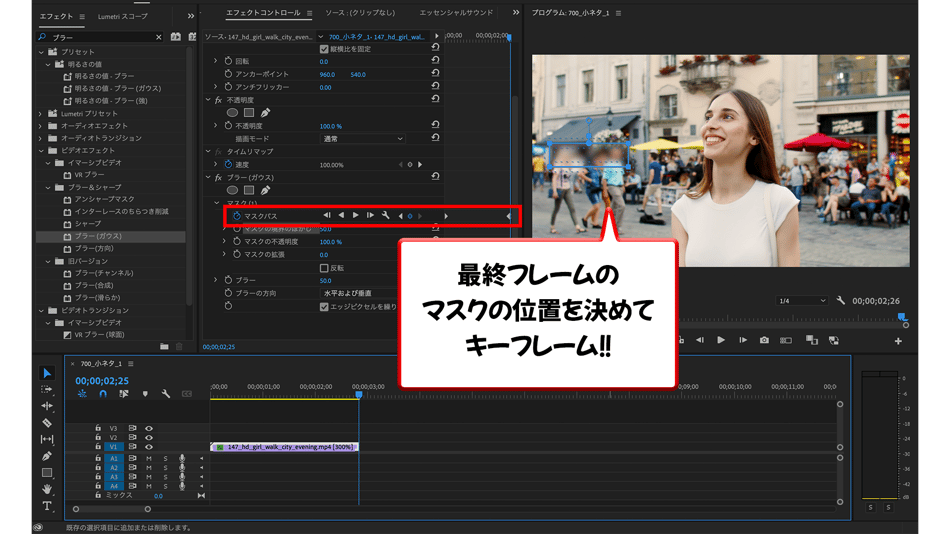
Task: Toggle the mask 反転 (invert) checkbox
Action: point(324,268)
